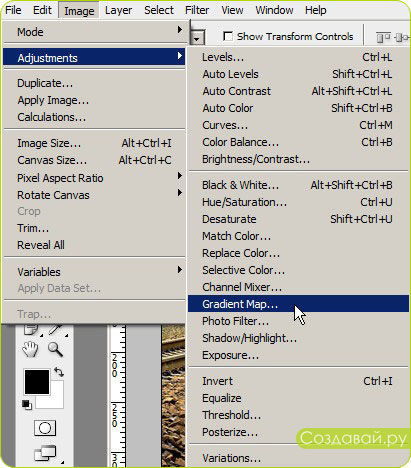Click the Align top edges icon
411x468 pixels.
383,37
